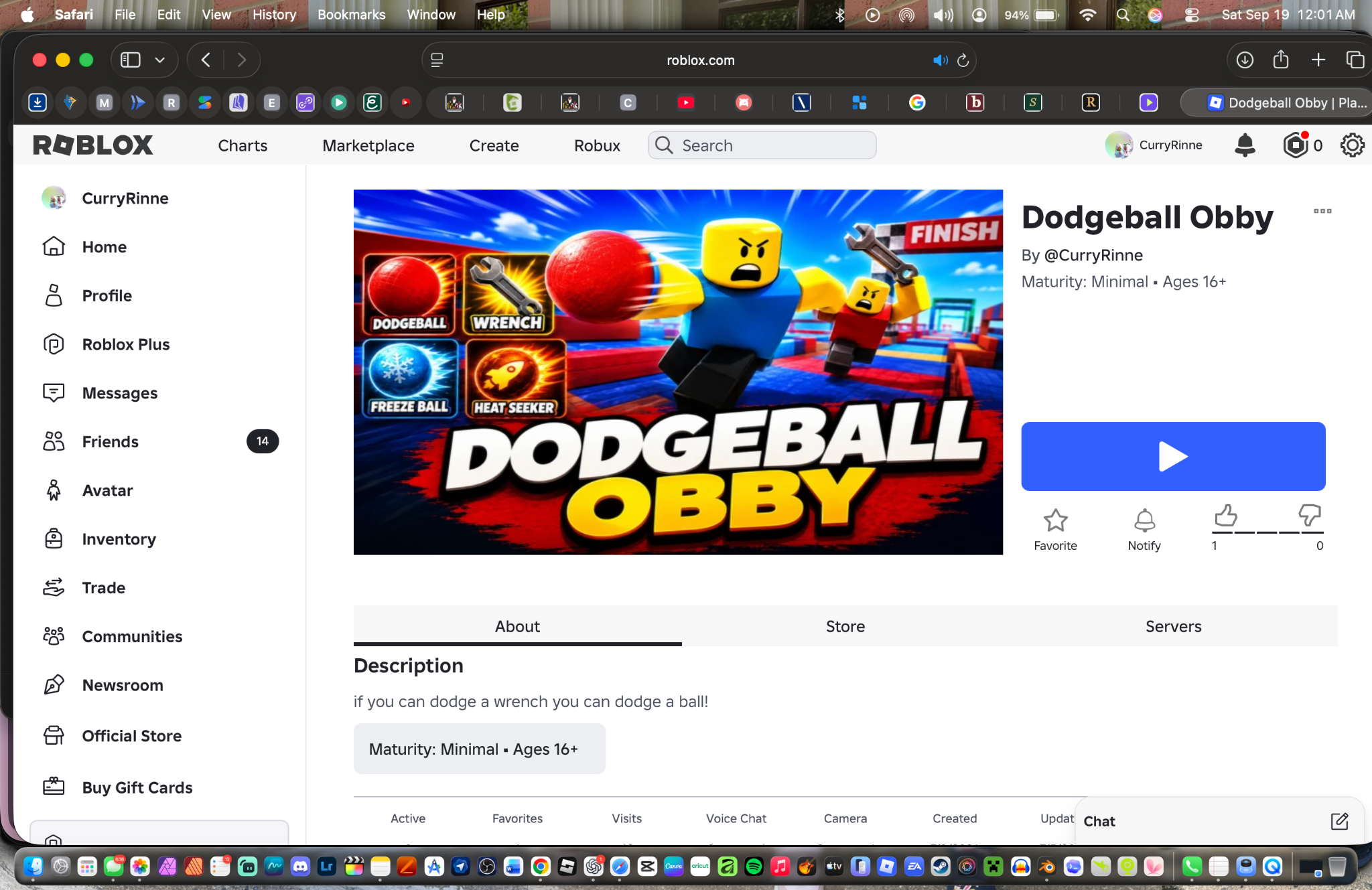1372x890 pixels.
Task: Open the View menu
Action: (x=216, y=15)
